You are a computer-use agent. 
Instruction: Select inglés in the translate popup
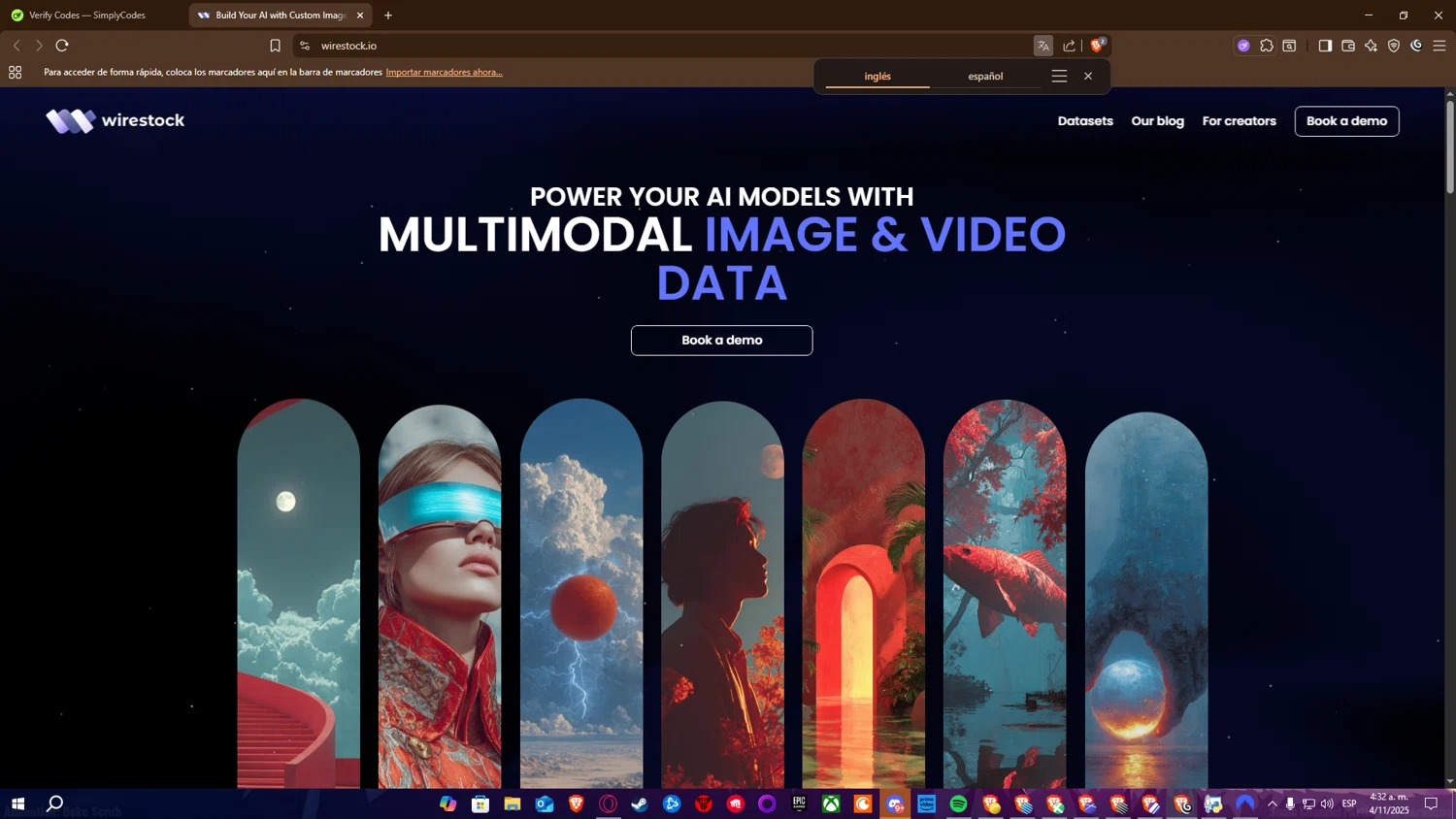pyautogui.click(x=877, y=77)
